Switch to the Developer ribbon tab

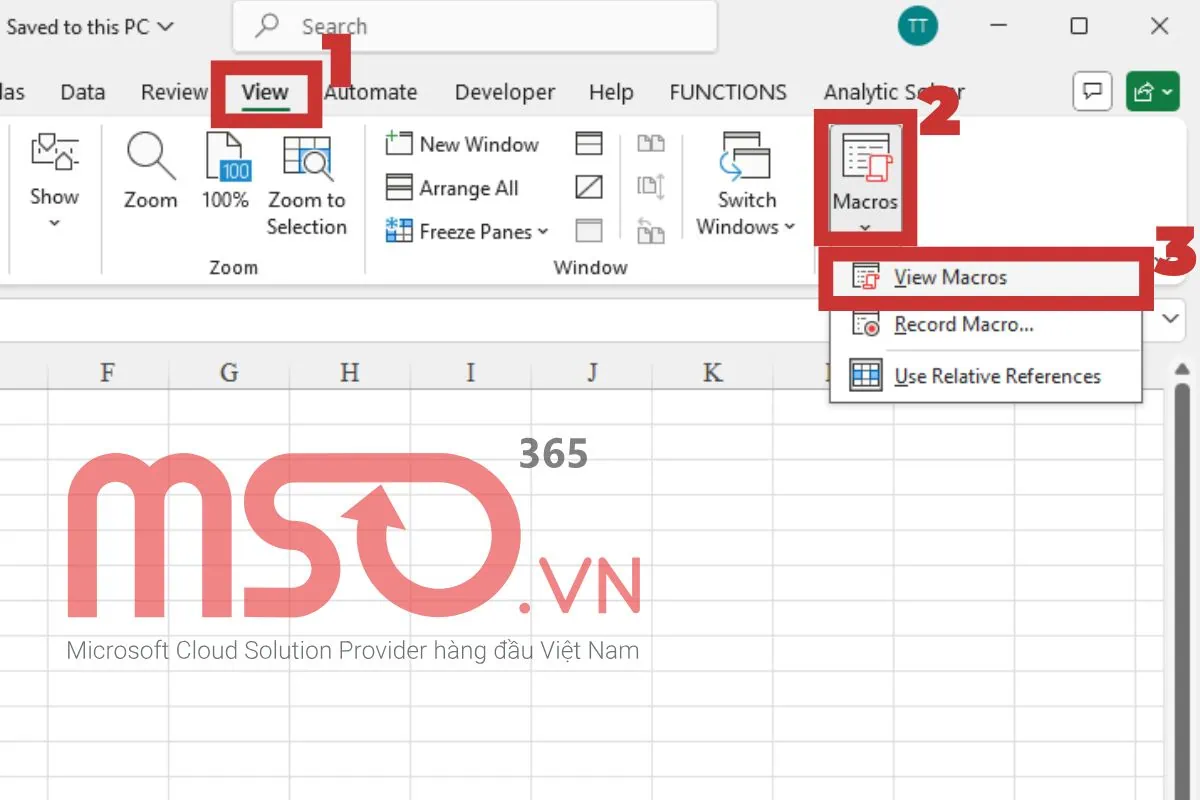coord(504,91)
